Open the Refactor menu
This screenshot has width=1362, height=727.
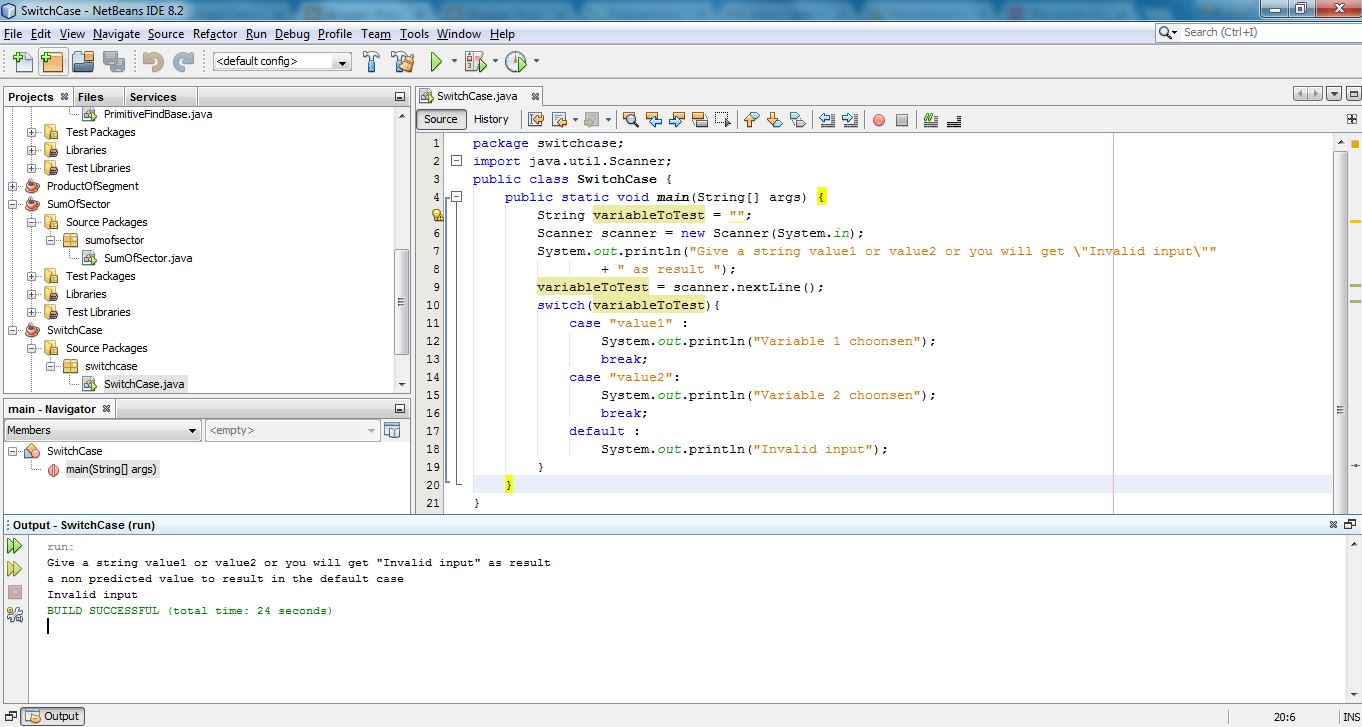[214, 33]
